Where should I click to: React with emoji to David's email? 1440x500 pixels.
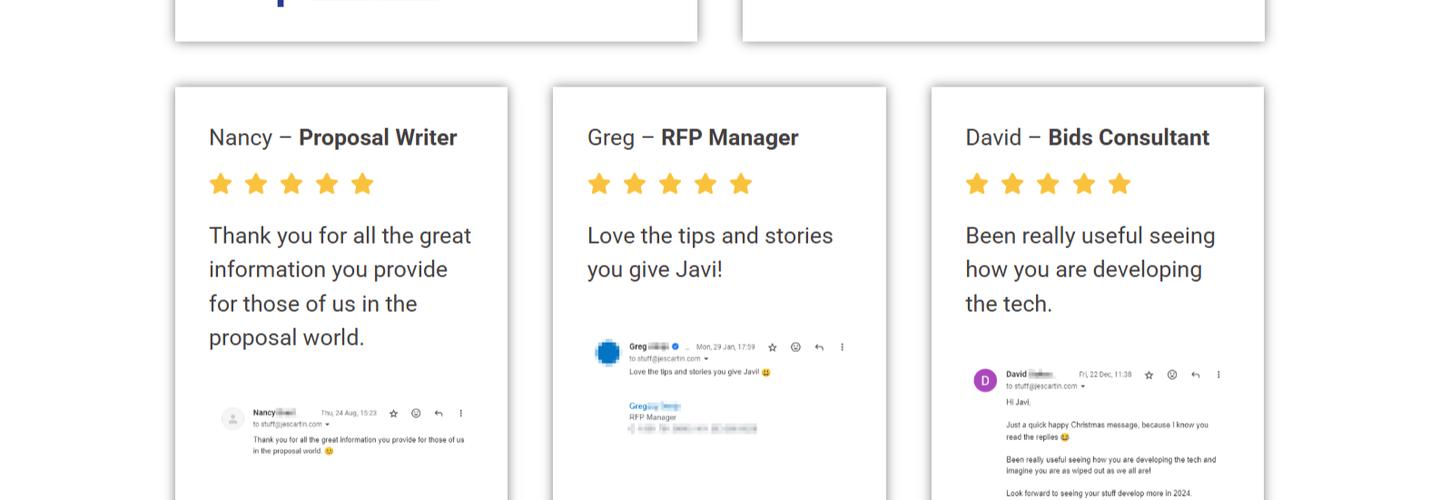[x=1172, y=375]
